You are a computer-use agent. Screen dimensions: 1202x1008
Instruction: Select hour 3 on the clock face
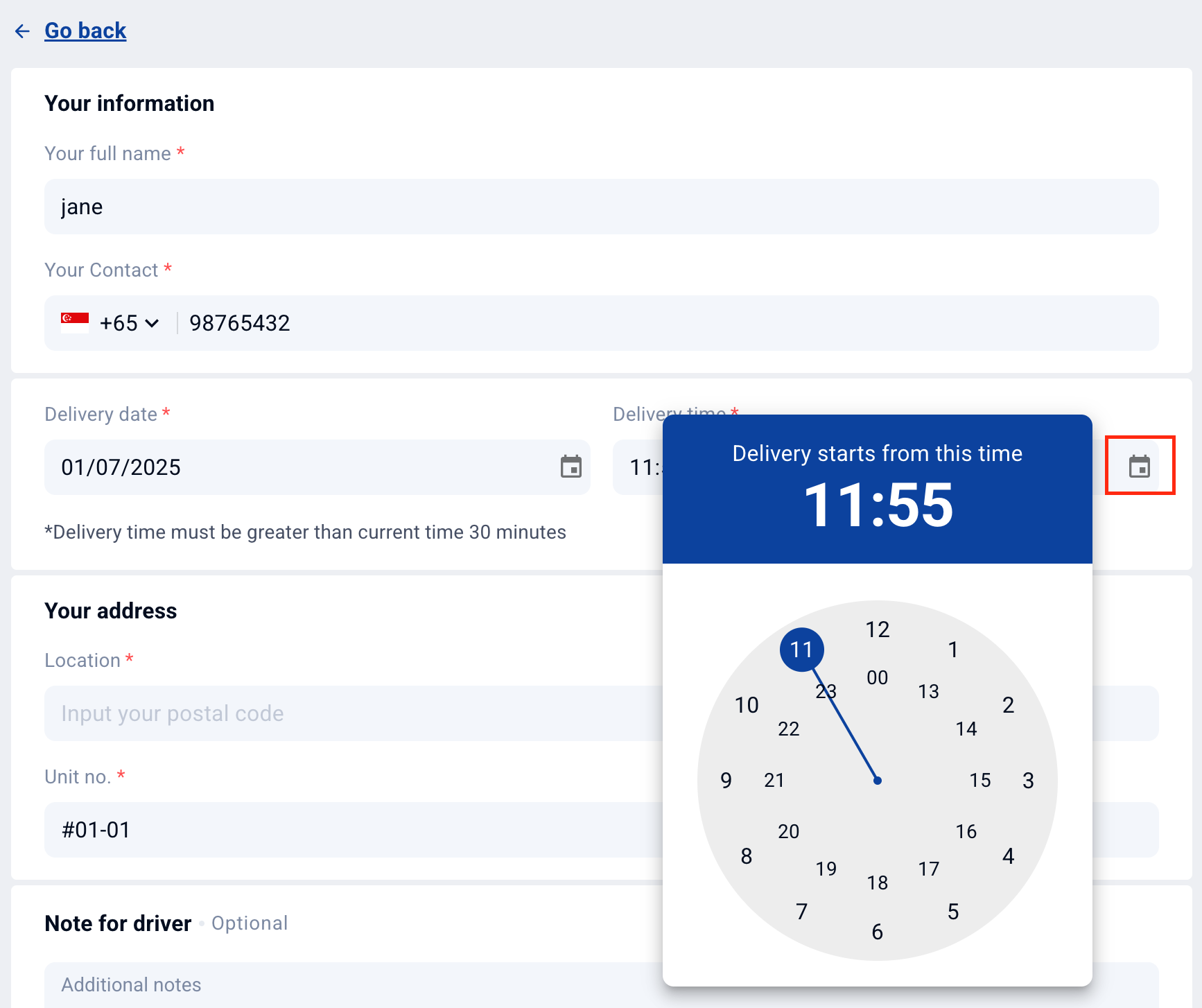pos(1028,781)
